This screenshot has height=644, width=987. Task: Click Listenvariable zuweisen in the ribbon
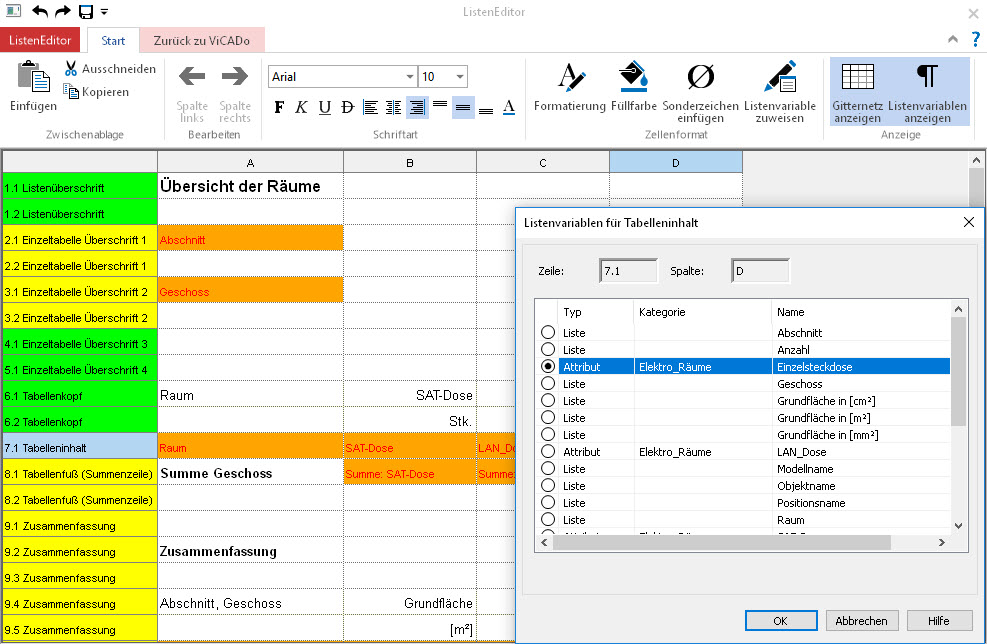point(780,92)
